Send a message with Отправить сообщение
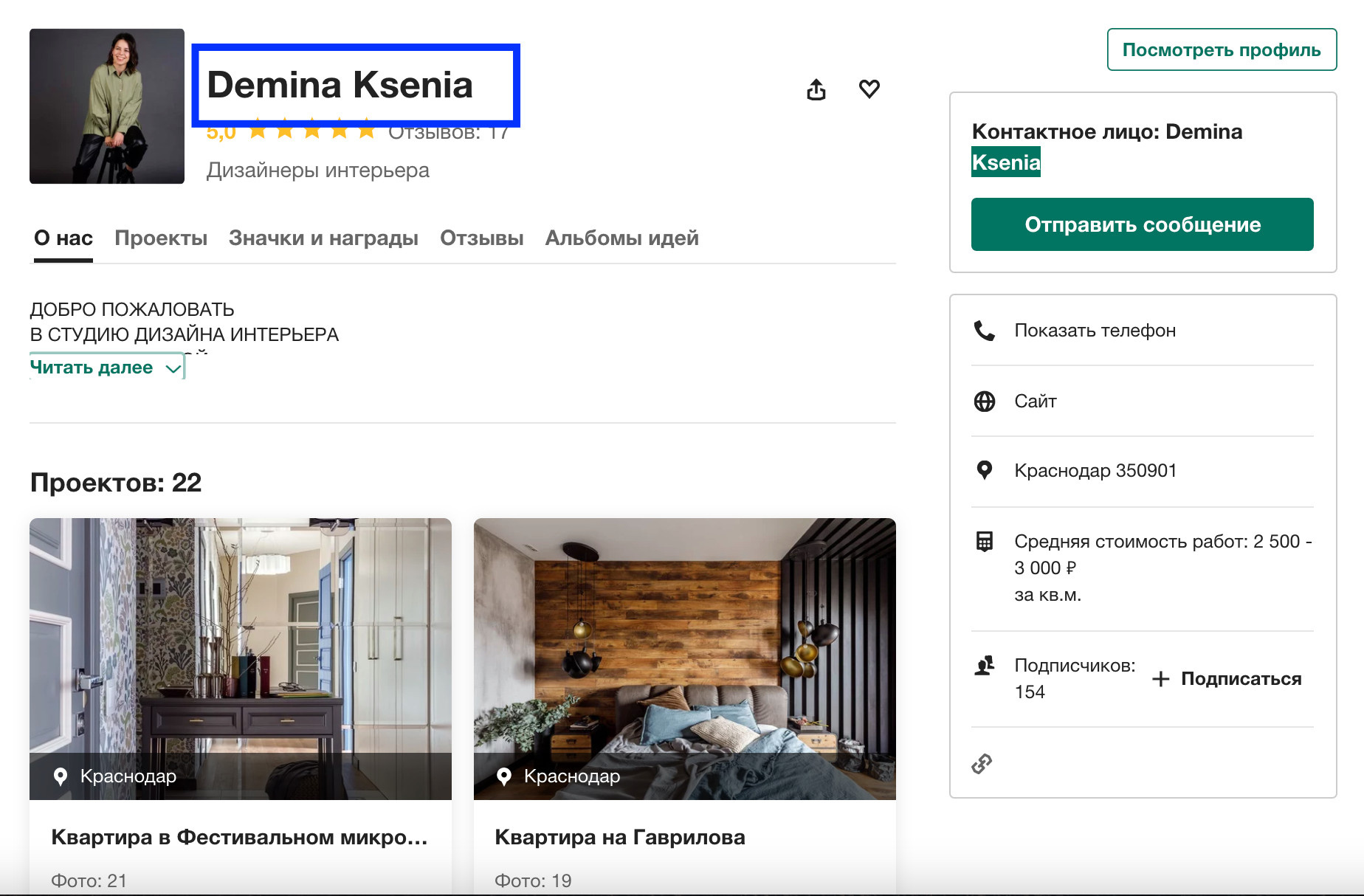Screen dimensions: 1364x896 (x=1142, y=224)
